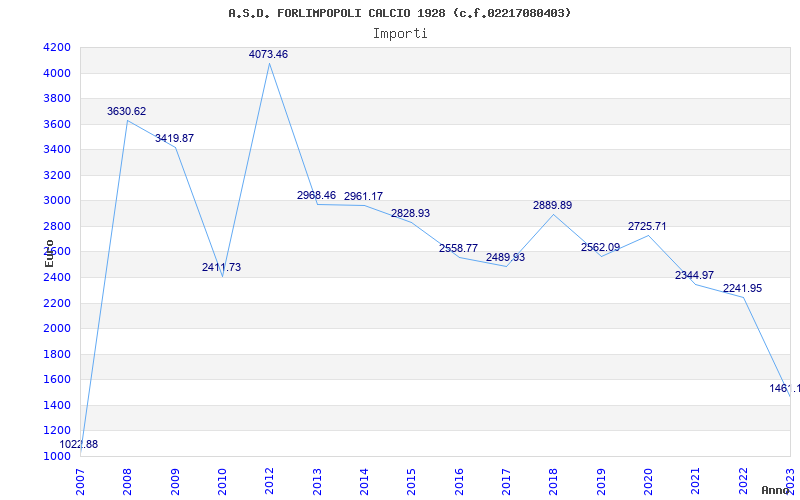Select the 2344.97 data label
This screenshot has height=500, width=800.
coord(694,276)
